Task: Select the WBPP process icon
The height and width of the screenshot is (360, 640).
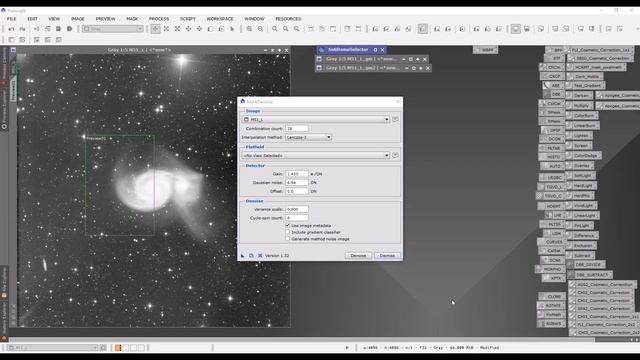Action: tap(485, 50)
